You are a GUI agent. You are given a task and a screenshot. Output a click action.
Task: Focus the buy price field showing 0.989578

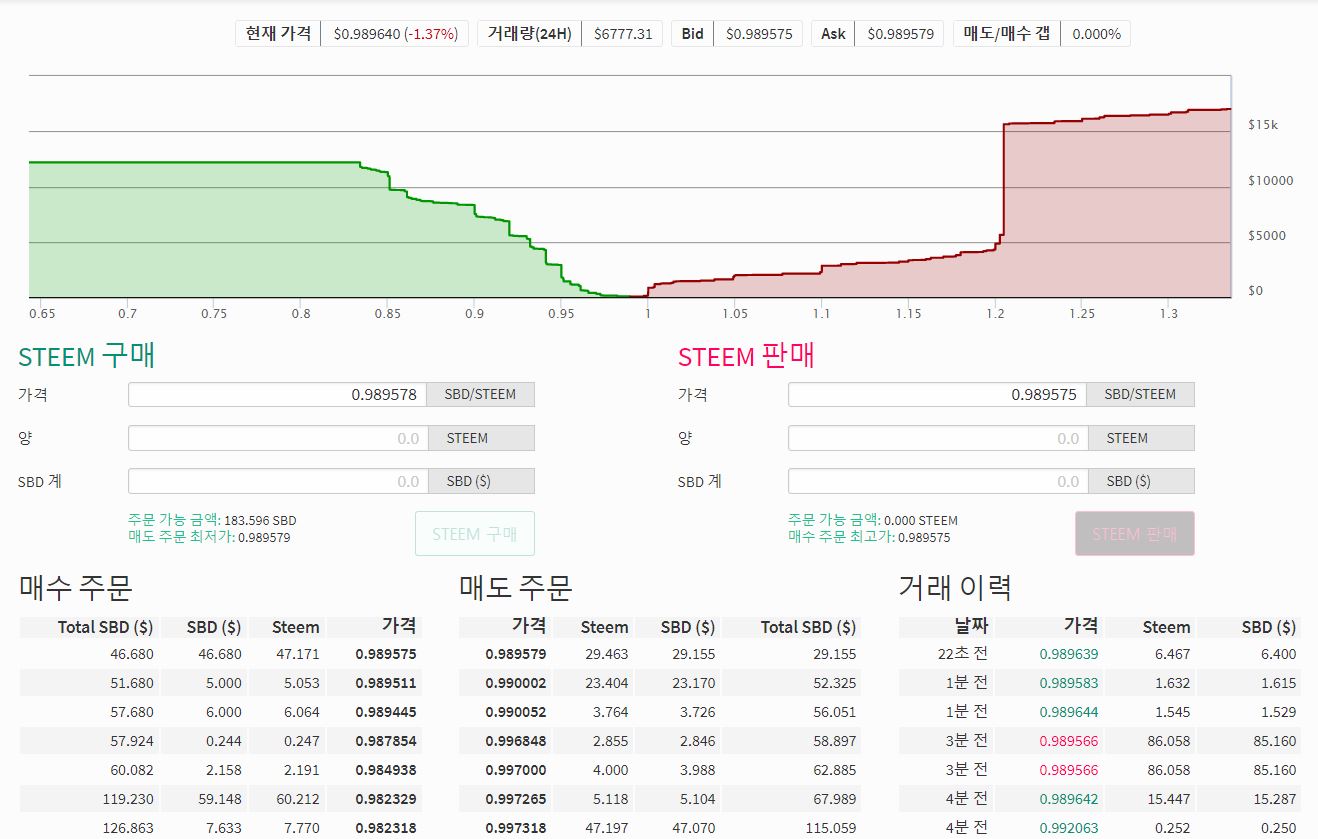[x=278, y=394]
